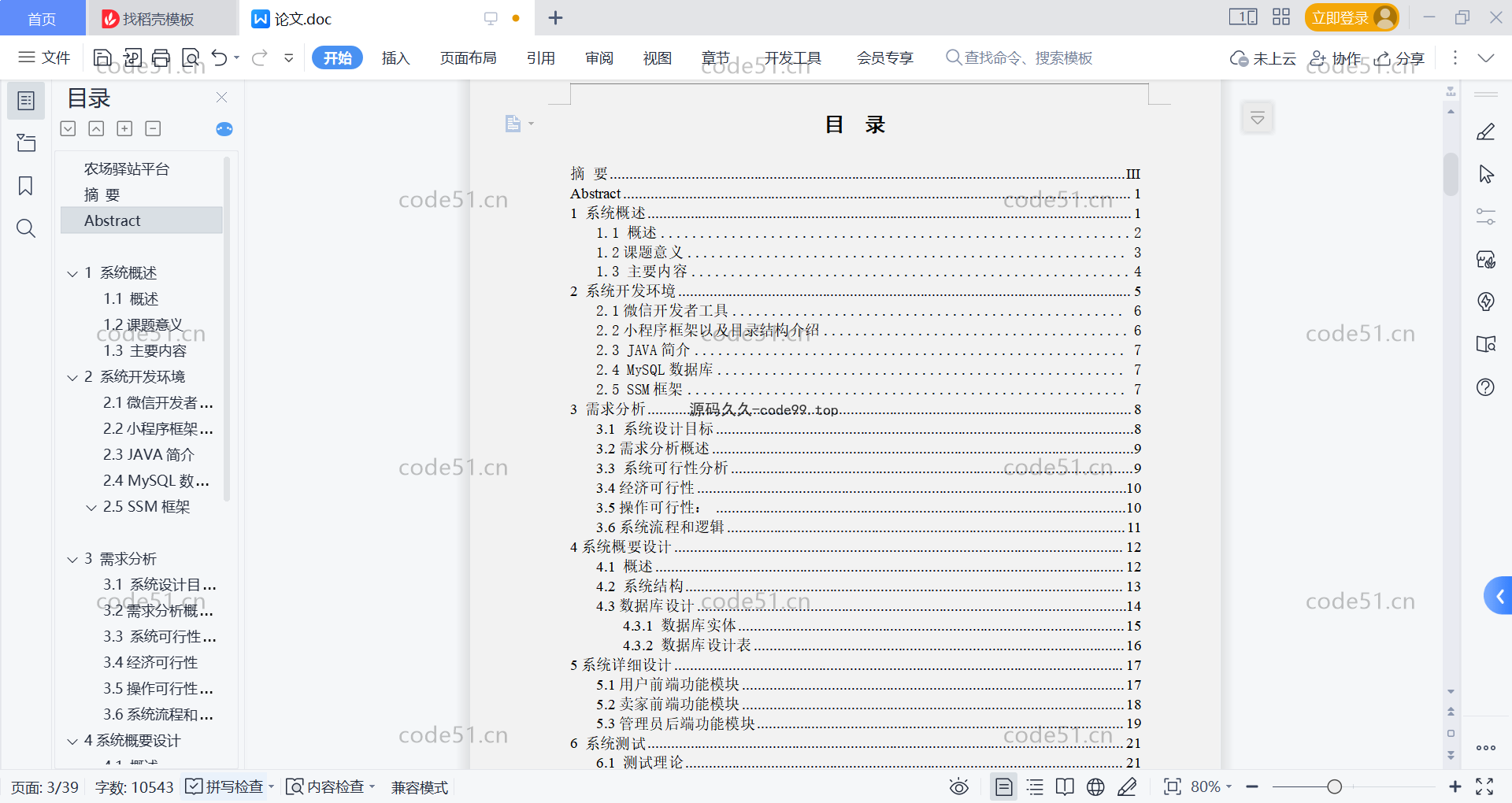Click the Export to PDF icon
1512x803 pixels.
[x=132, y=57]
